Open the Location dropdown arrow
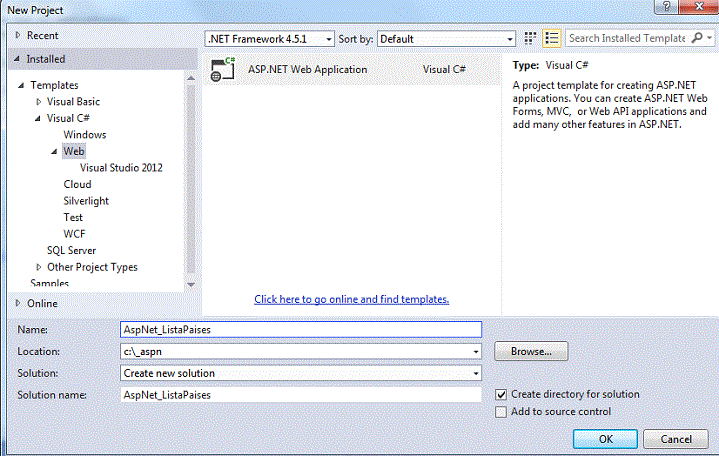This screenshot has width=719, height=456. pos(476,352)
